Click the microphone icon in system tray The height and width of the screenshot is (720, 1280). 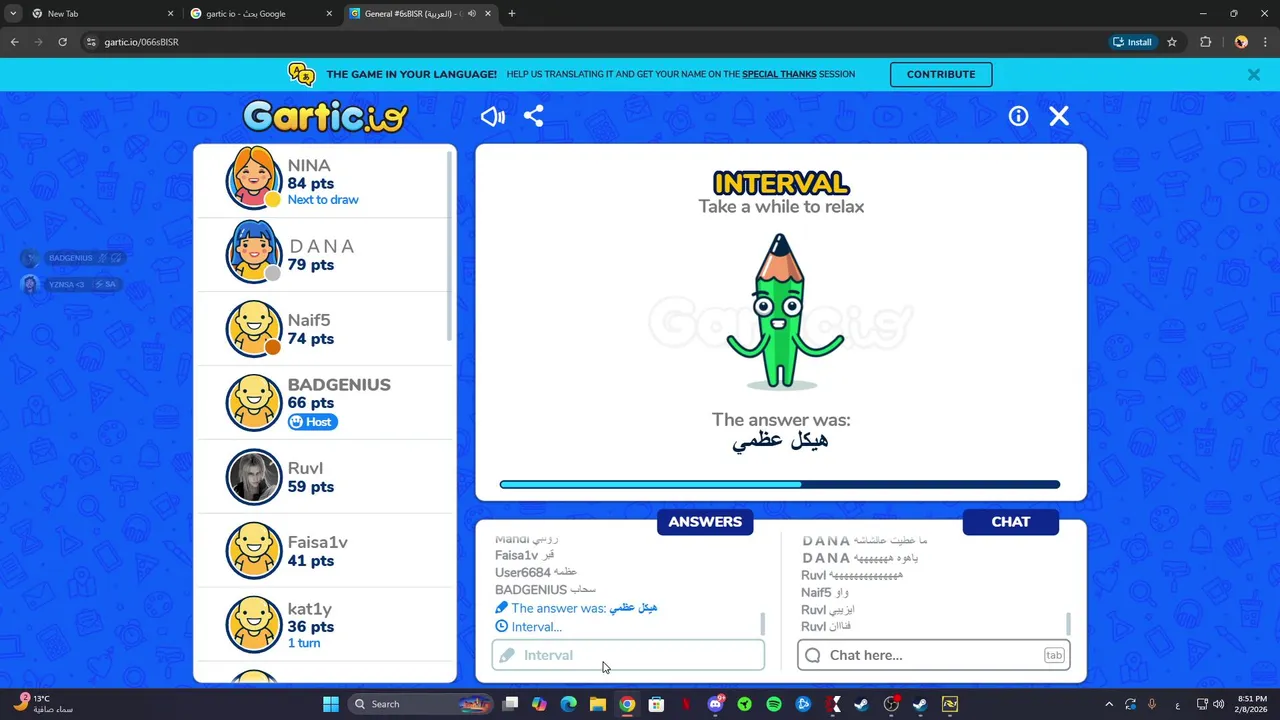click(x=1152, y=704)
